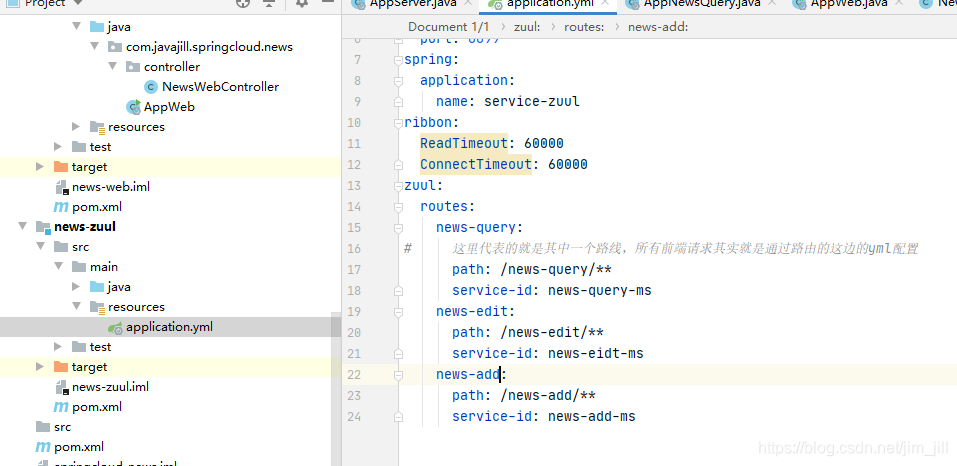Collapse the com.javajill.springcloud.news package
This screenshot has width=957, height=466.
point(95,47)
